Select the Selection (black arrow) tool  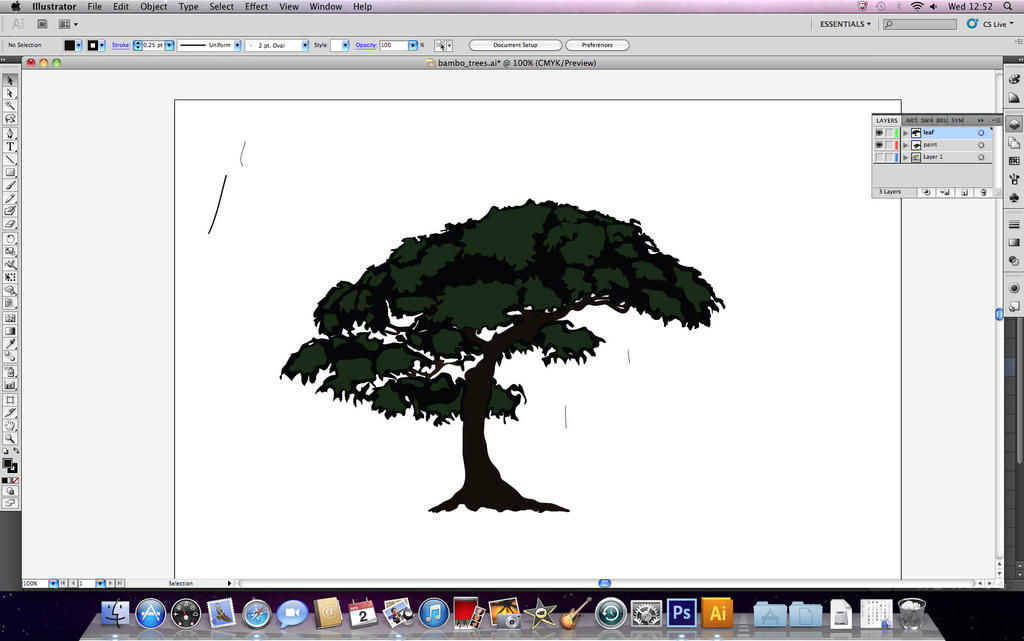pos(10,80)
